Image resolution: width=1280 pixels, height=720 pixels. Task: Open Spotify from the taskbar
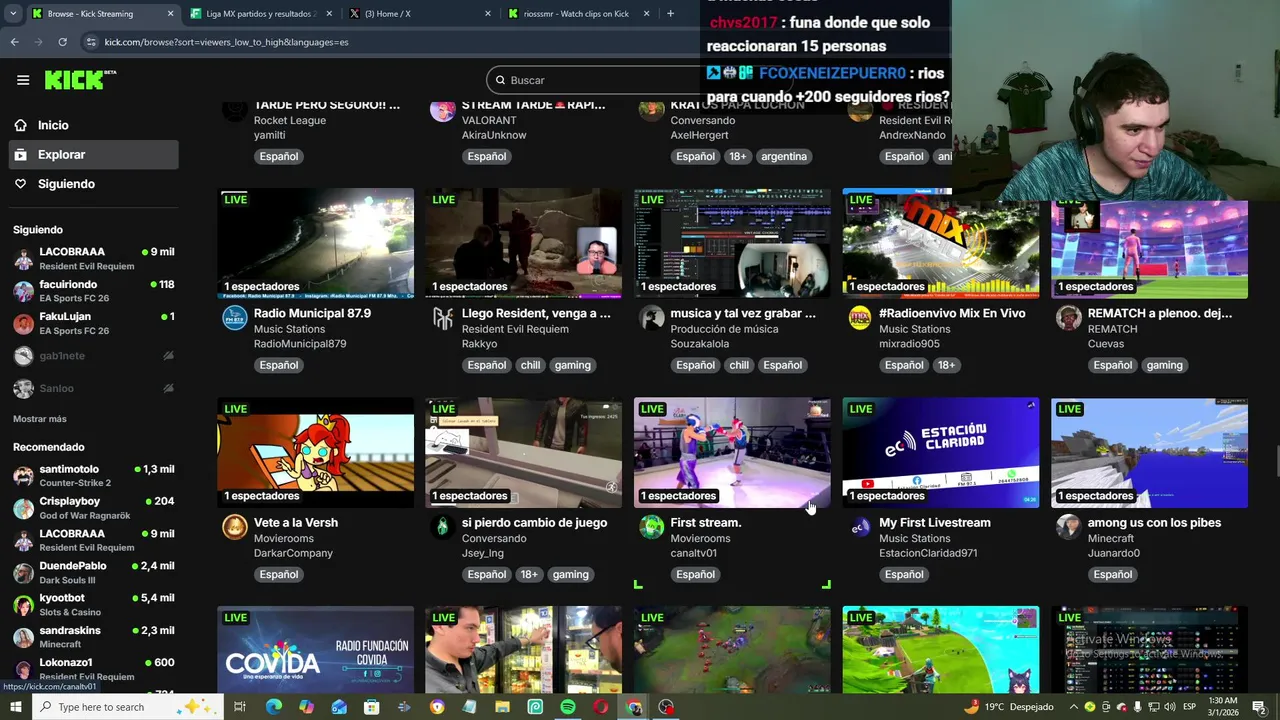coord(568,707)
